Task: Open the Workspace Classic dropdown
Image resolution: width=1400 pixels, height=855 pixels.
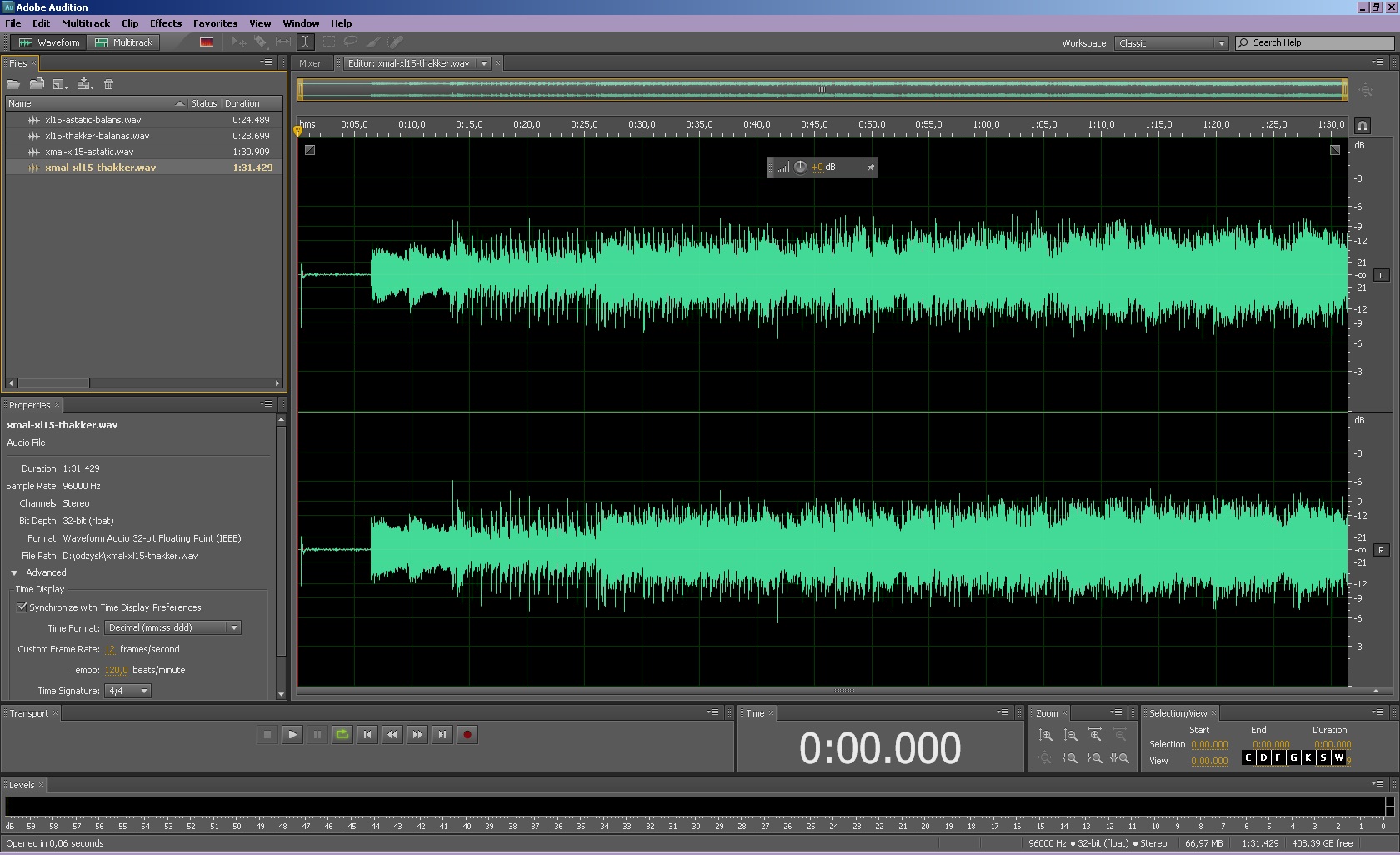Action: [1171, 43]
